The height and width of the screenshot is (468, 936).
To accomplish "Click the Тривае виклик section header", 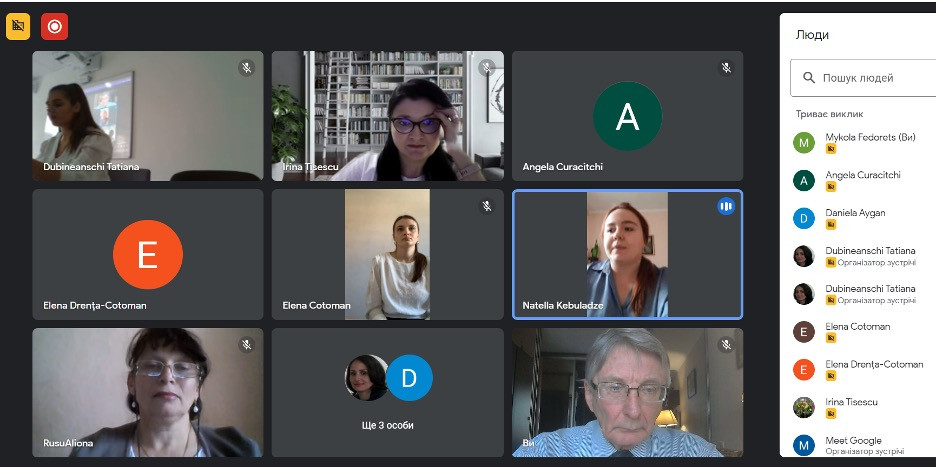I will pyautogui.click(x=829, y=113).
